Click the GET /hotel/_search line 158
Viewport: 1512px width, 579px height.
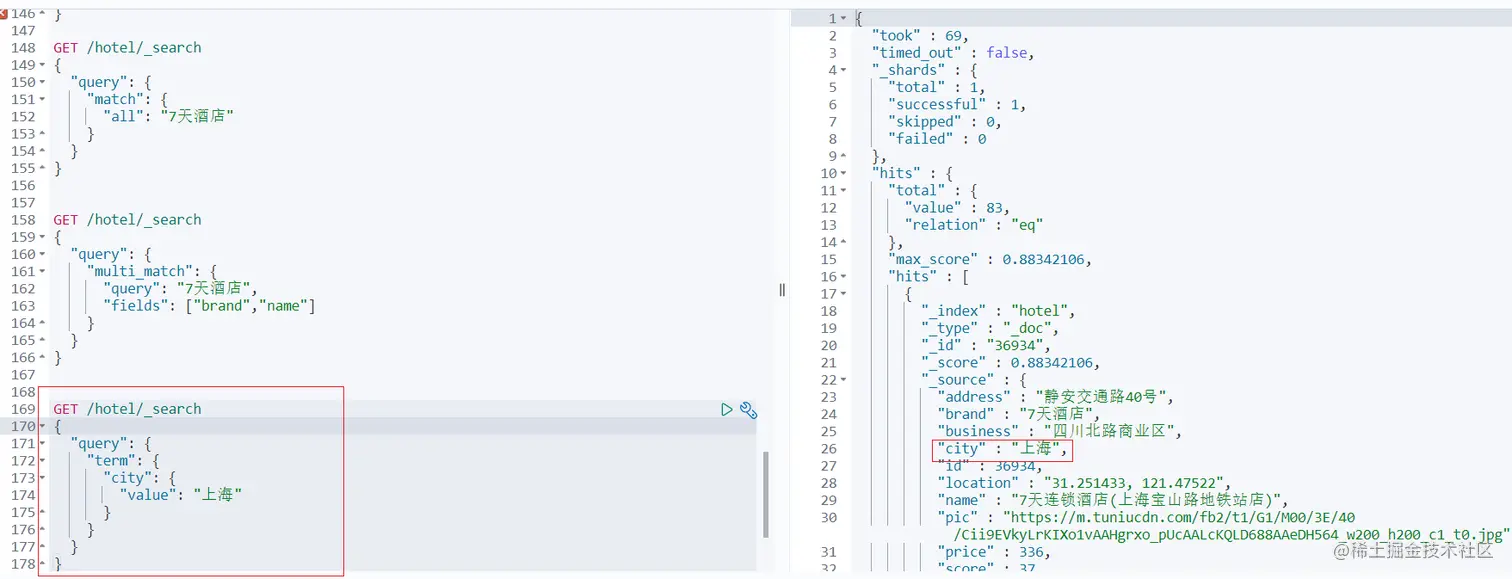pyautogui.click(x=127, y=220)
